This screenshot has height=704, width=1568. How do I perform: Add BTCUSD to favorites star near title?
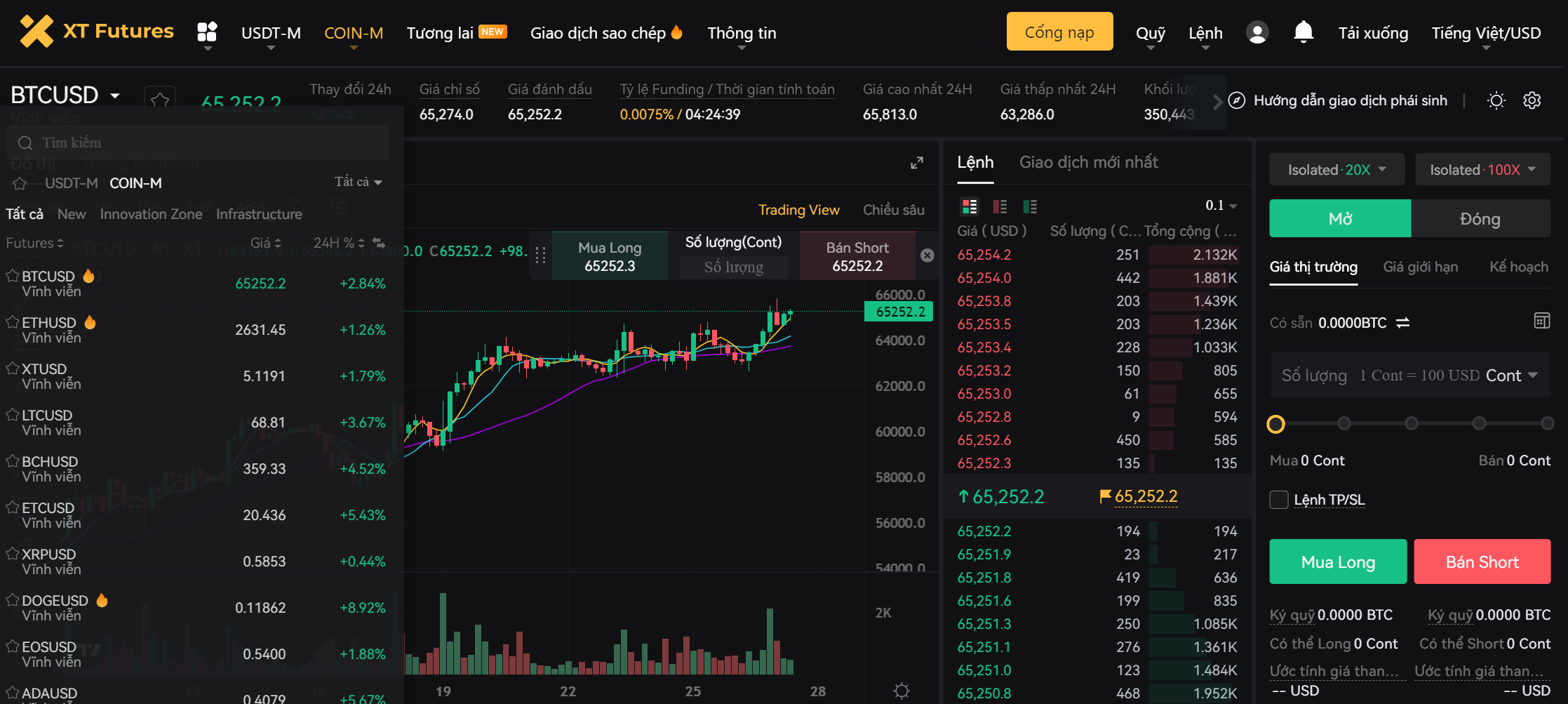(x=160, y=100)
